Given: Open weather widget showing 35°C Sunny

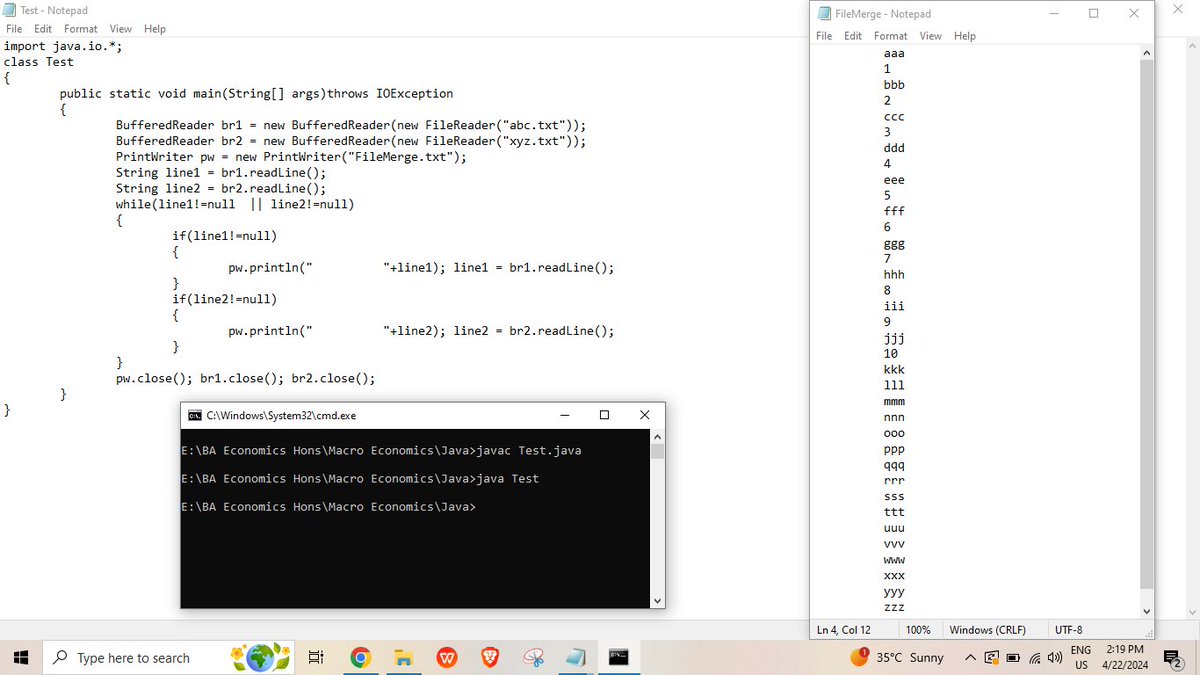Looking at the screenshot, I should point(898,657).
